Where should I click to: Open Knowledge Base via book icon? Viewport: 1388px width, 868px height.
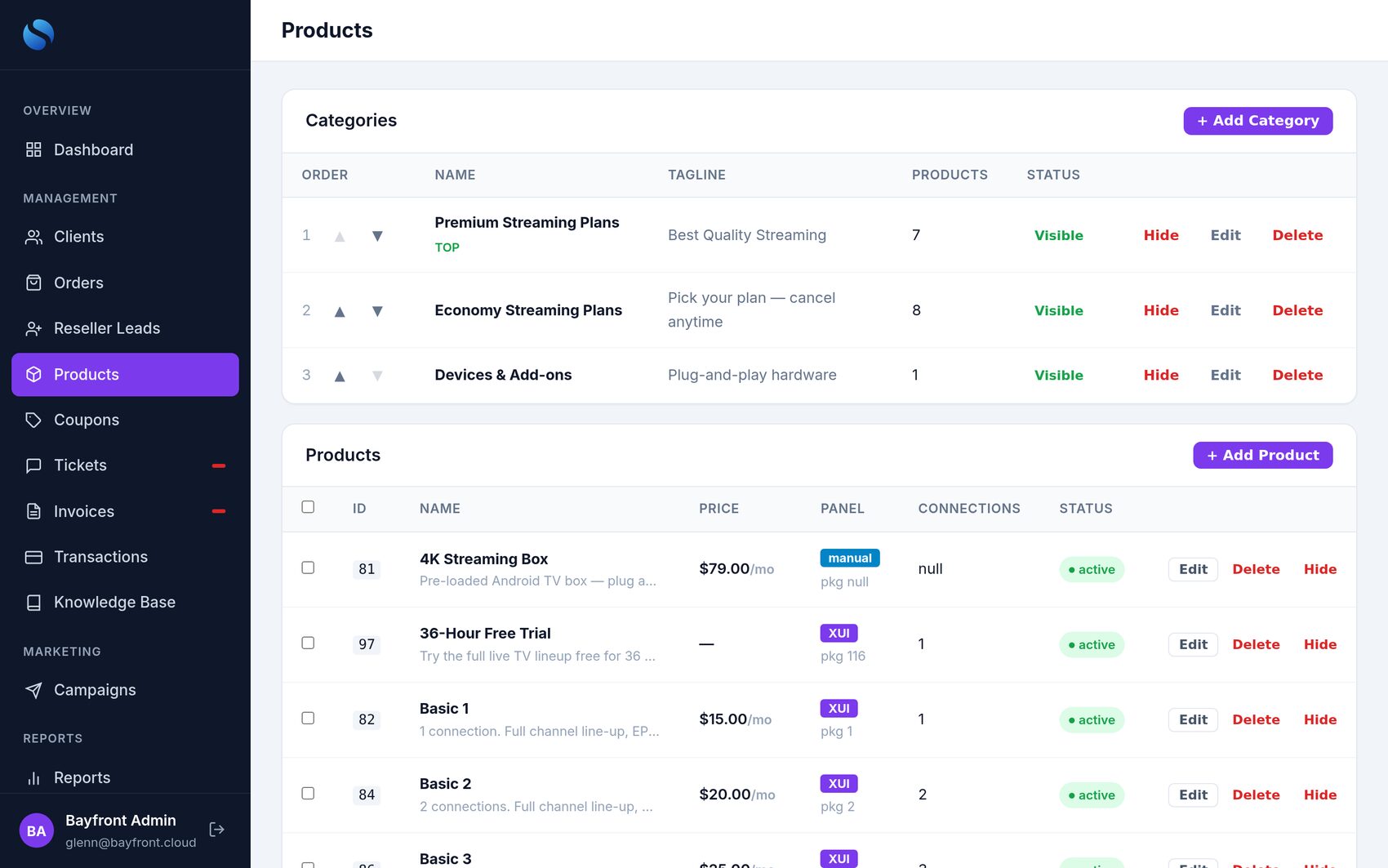pyautogui.click(x=33, y=603)
